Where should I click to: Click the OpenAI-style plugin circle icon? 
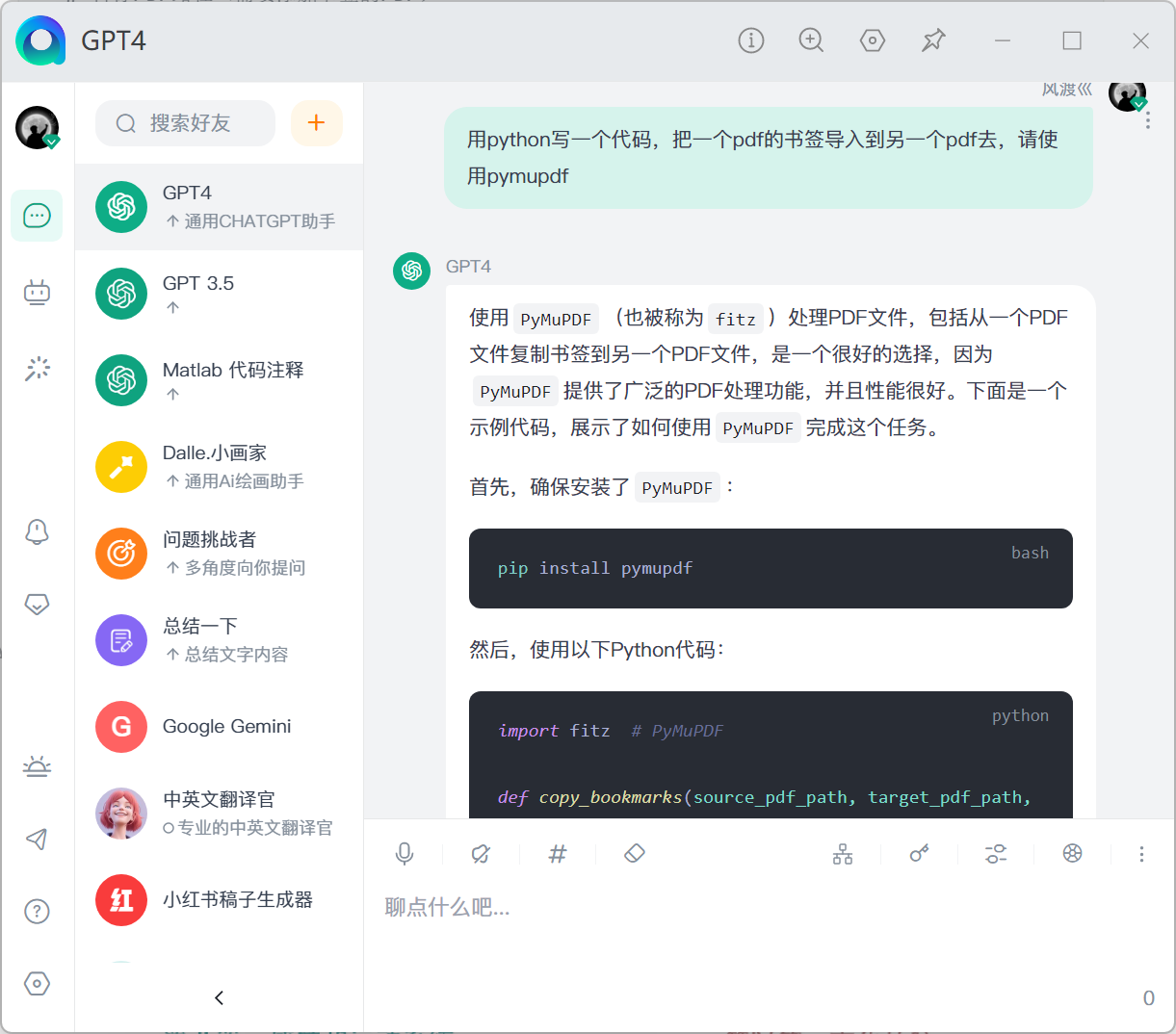coord(1072,854)
